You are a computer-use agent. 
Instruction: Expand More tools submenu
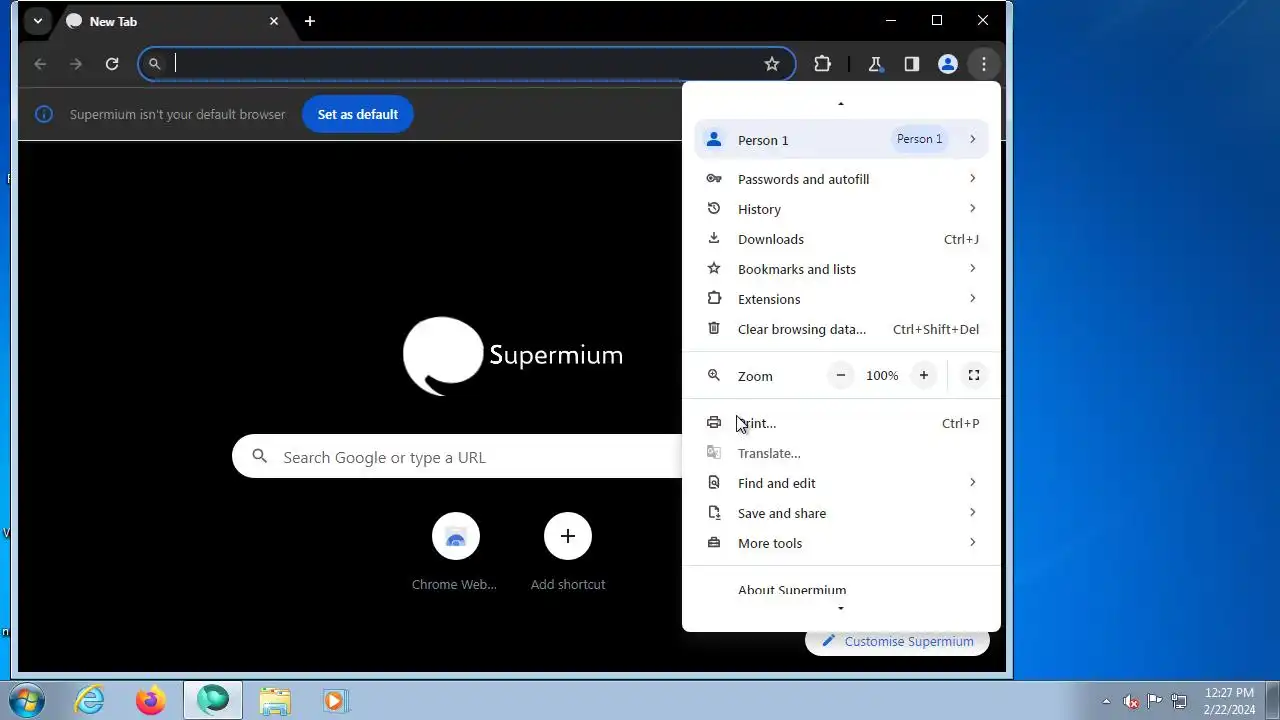click(x=841, y=543)
